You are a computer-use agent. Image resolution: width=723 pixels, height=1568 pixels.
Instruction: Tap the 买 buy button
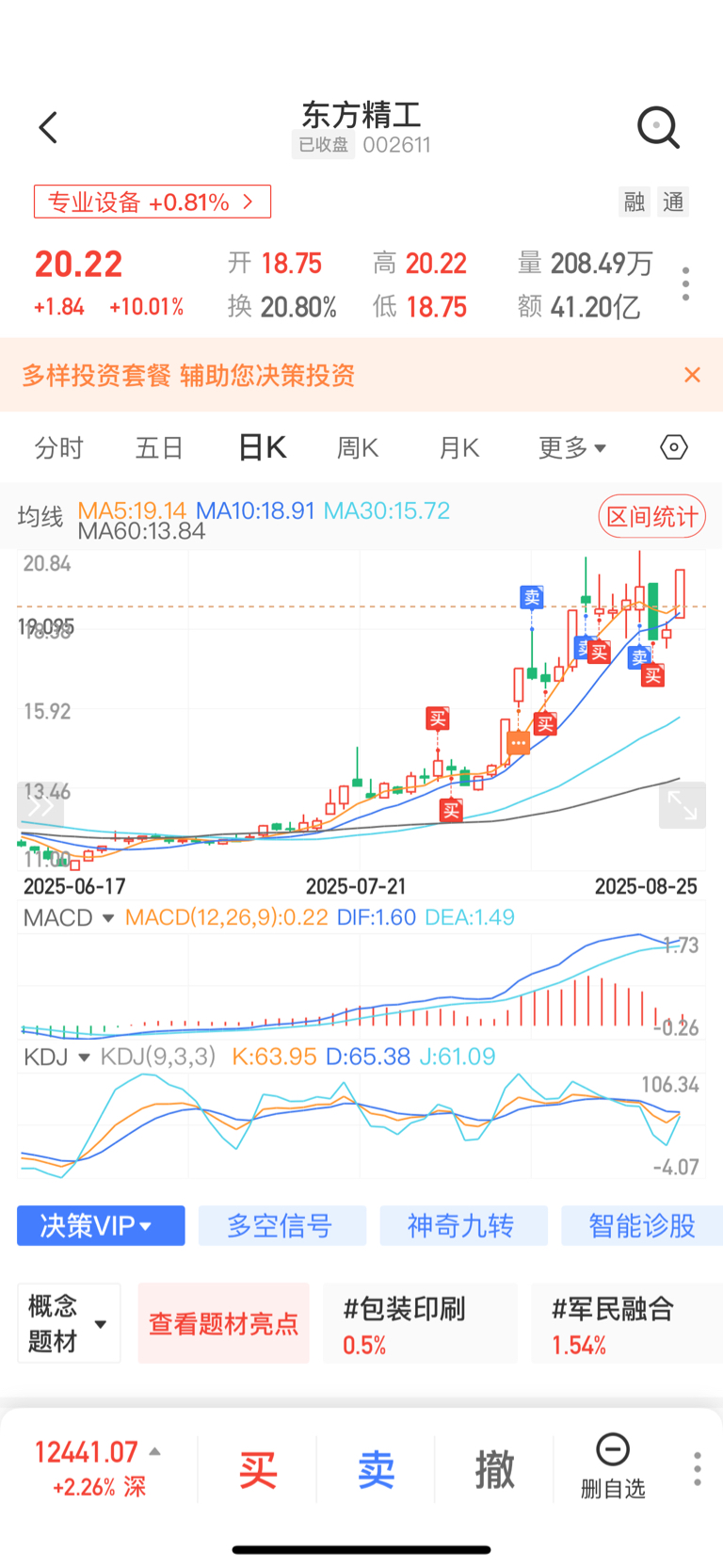pyautogui.click(x=258, y=1469)
